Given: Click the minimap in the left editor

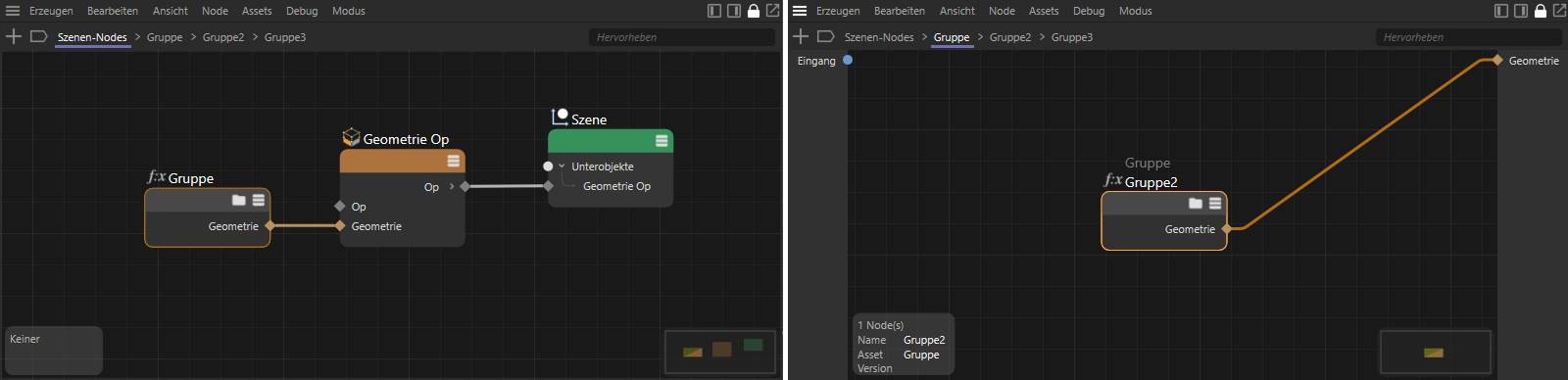Looking at the screenshot, I should pyautogui.click(x=720, y=352).
